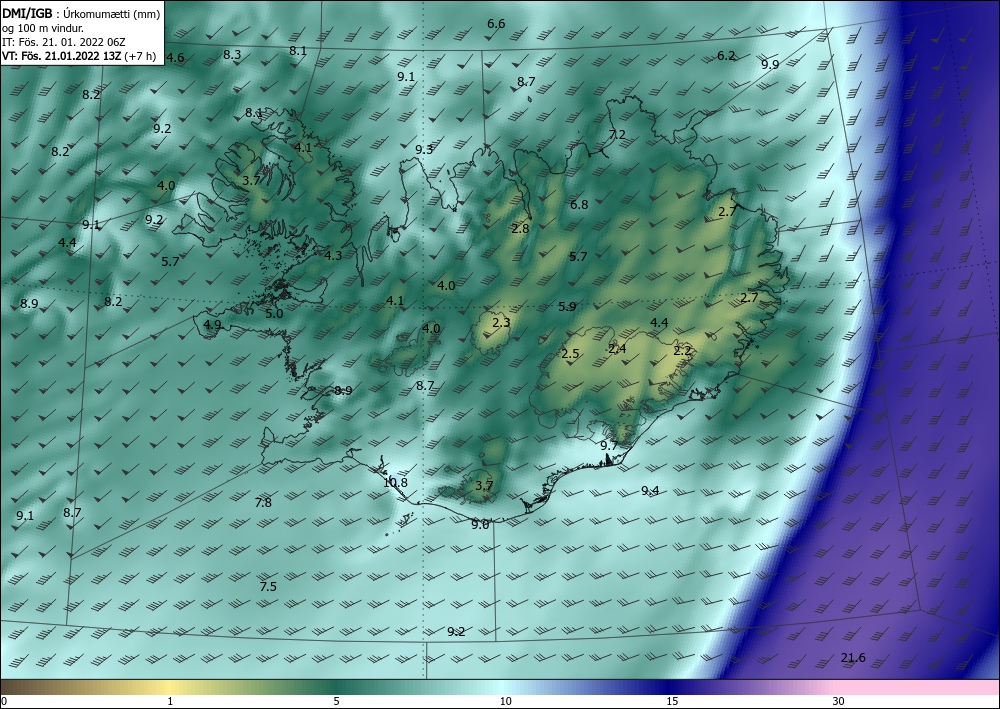1000x709 pixels.
Task: Click the 9.0 value on the south coast
Action: tap(480, 525)
